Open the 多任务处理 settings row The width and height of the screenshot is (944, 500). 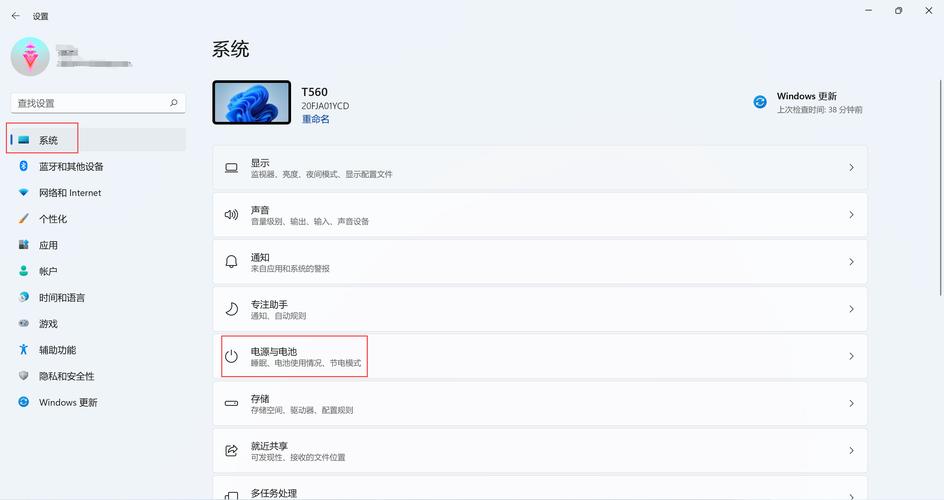click(x=540, y=488)
